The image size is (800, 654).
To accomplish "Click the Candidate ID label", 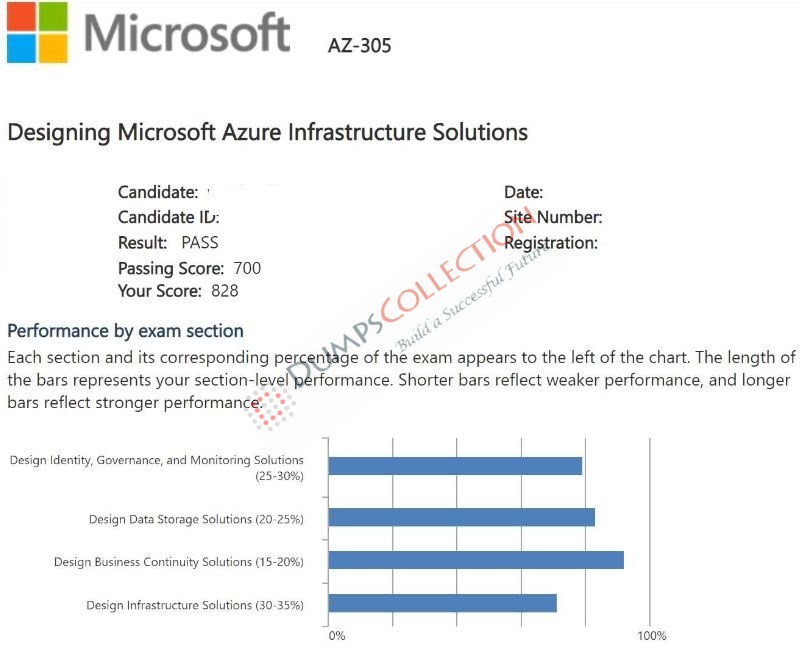I will click(168, 217).
